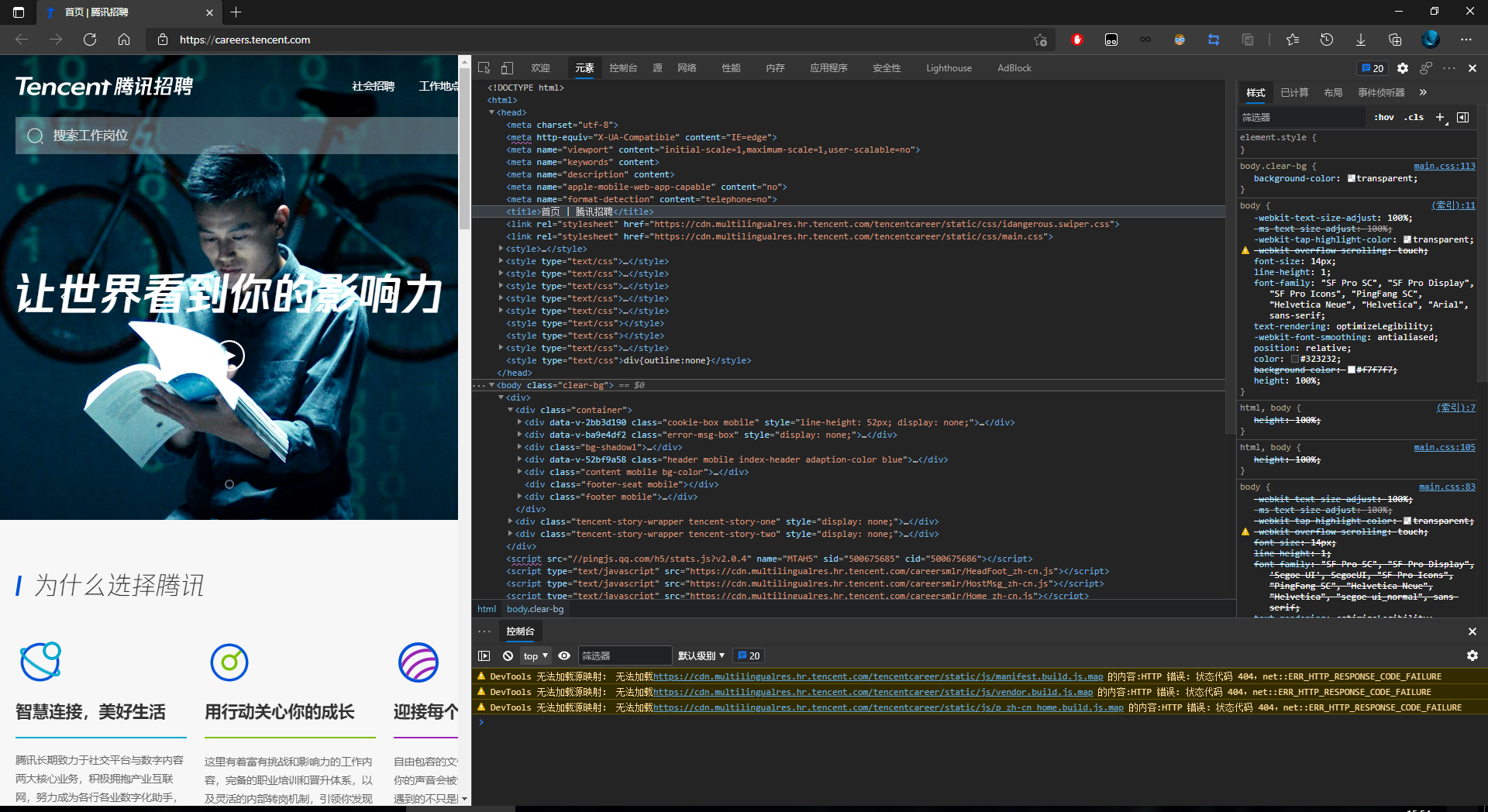
Task: Open the default log levels dropdown
Action: [x=701, y=655]
